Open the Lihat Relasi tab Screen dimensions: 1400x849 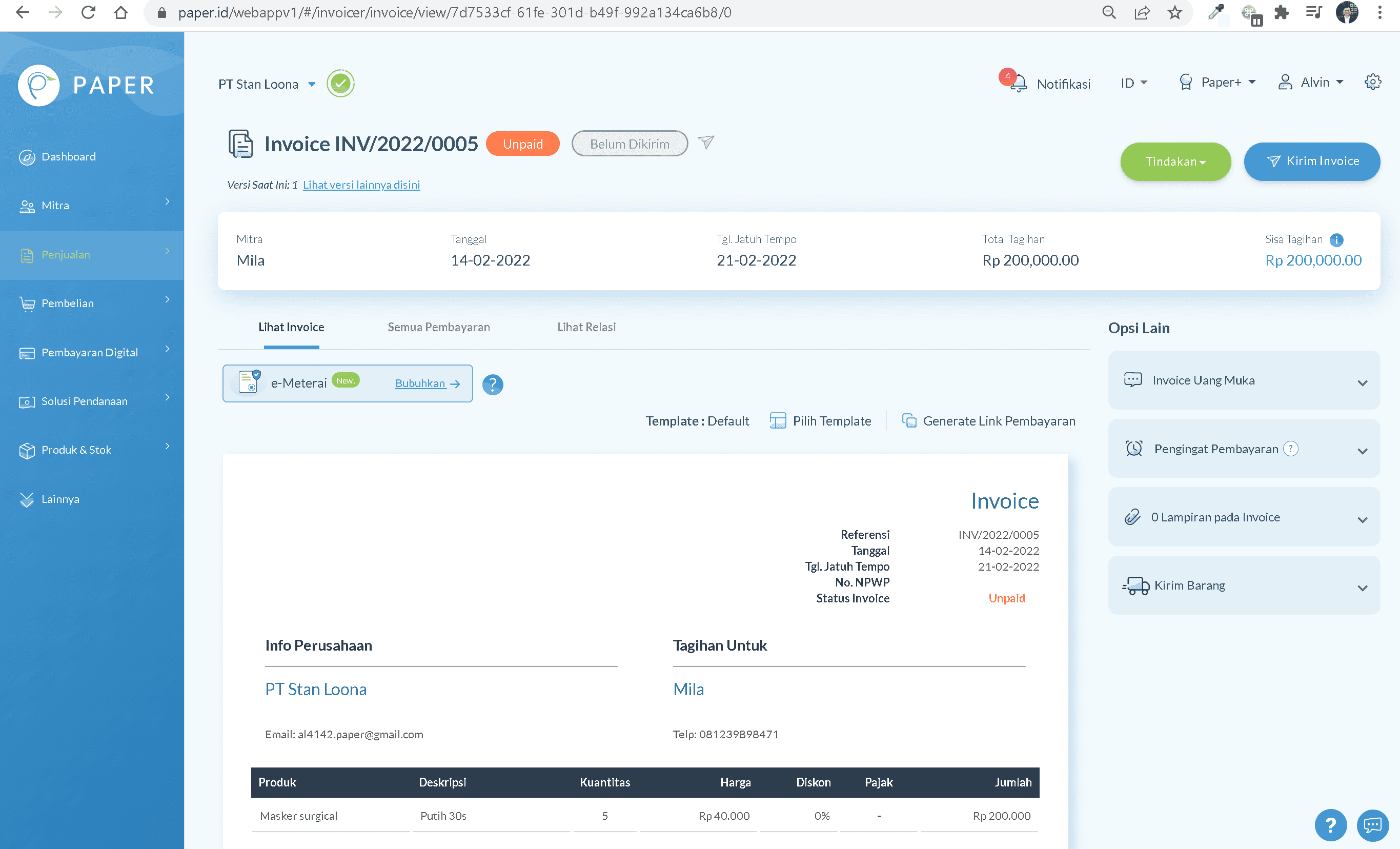click(586, 327)
